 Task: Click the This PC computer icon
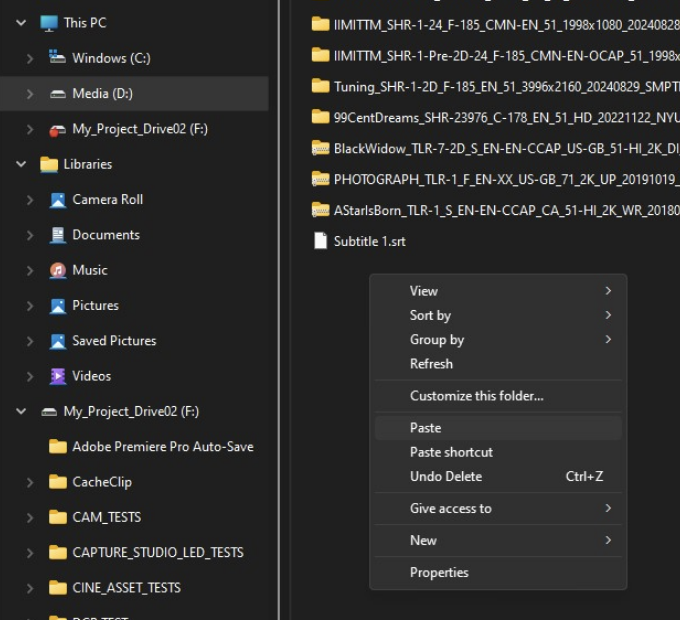coord(49,23)
